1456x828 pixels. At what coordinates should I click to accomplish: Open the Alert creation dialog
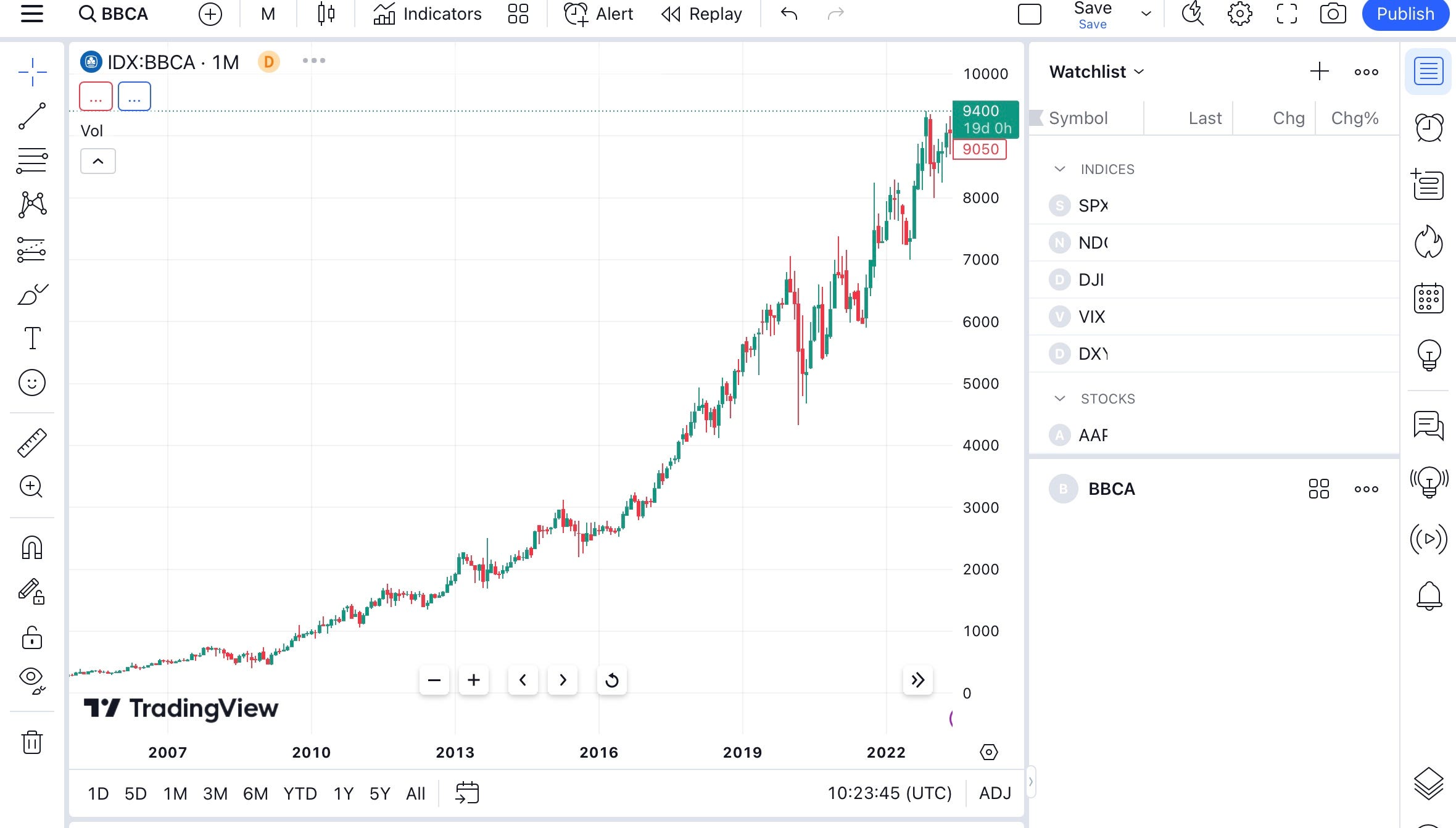pyautogui.click(x=598, y=14)
